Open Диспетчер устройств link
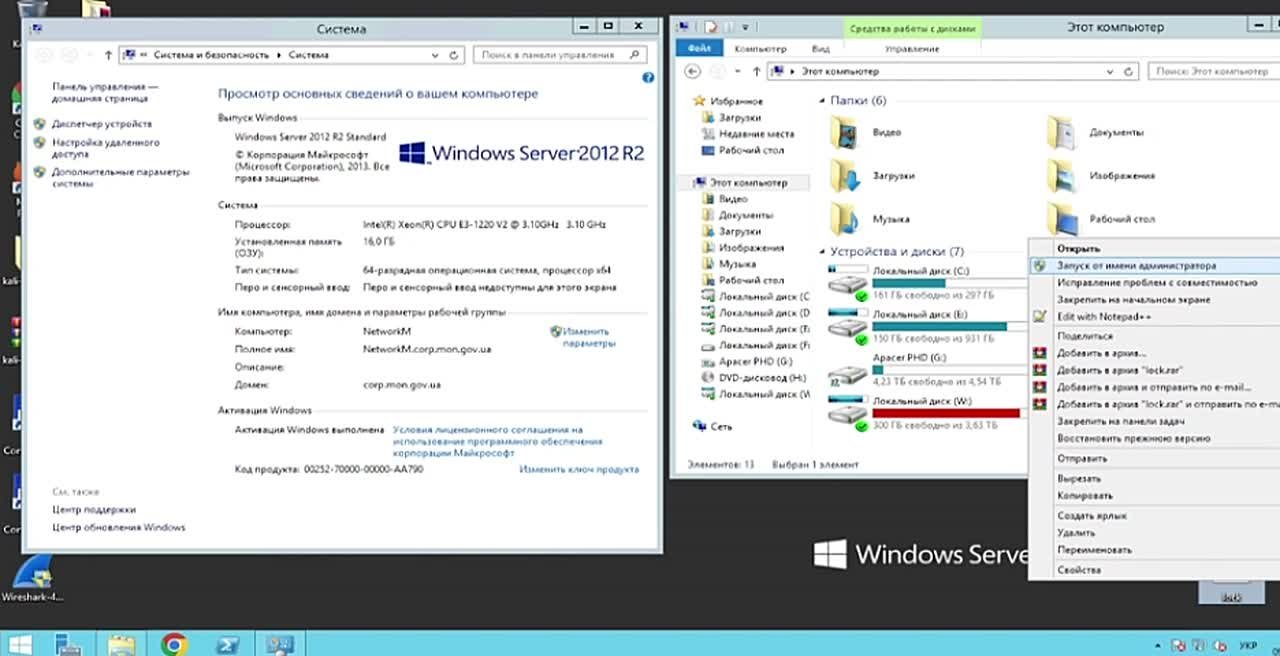The height and width of the screenshot is (656, 1280). (x=102, y=124)
